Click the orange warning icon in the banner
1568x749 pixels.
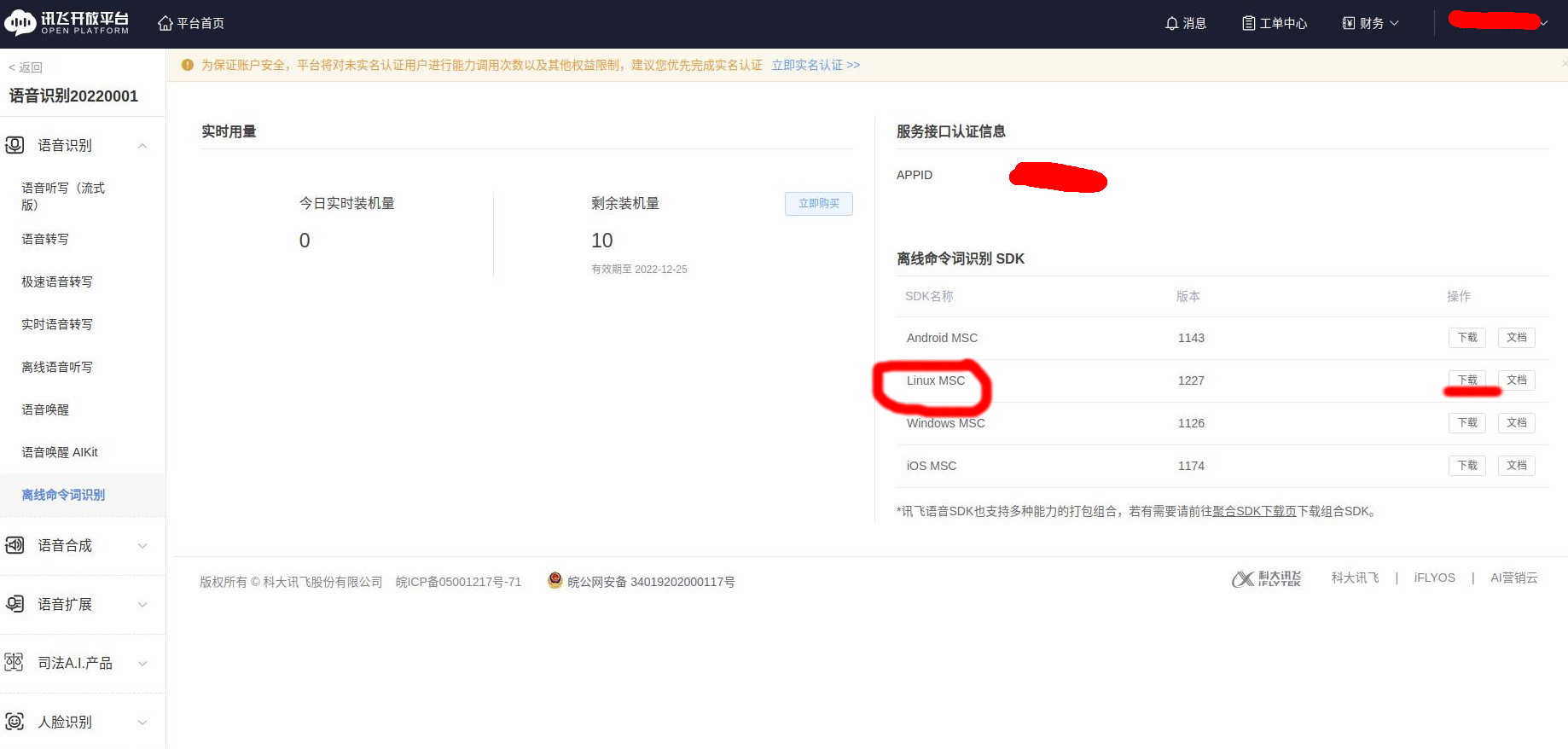click(x=188, y=65)
